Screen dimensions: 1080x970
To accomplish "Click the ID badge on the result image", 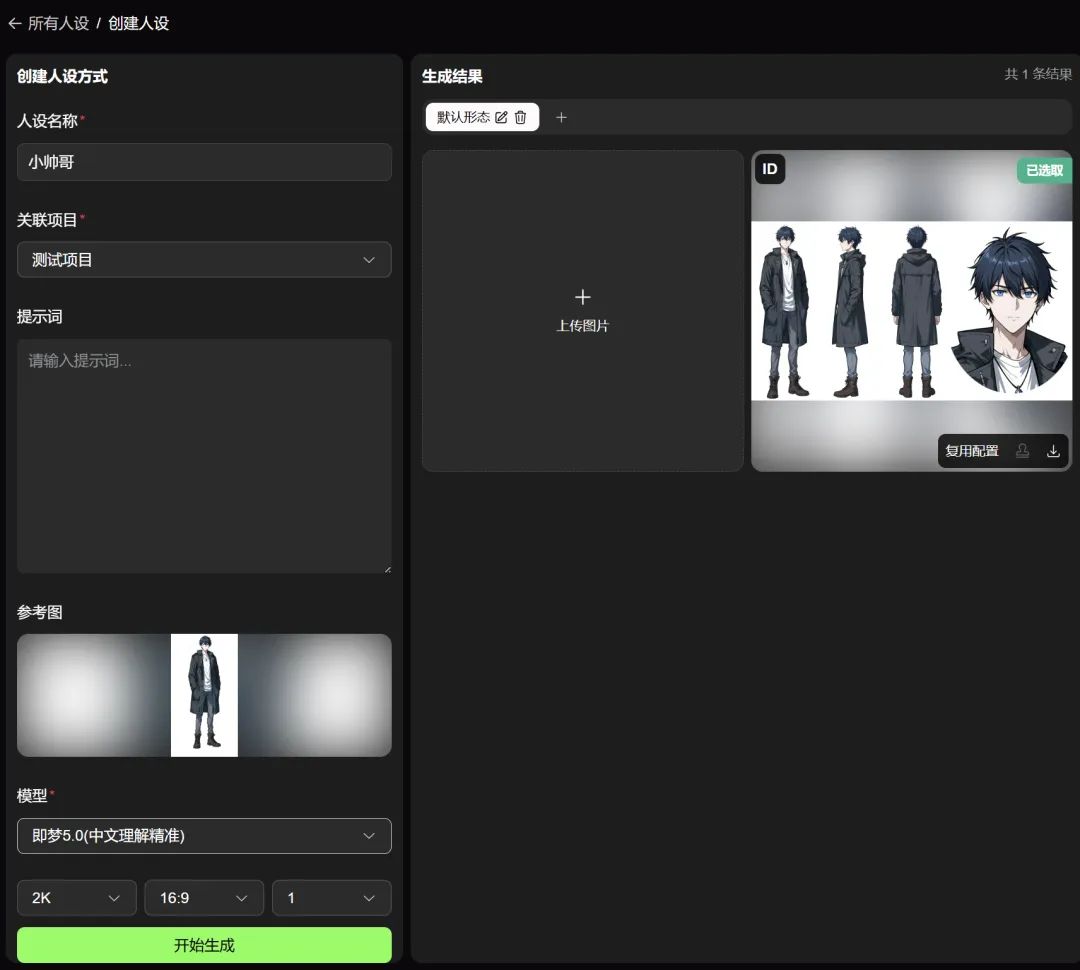I will [769, 169].
